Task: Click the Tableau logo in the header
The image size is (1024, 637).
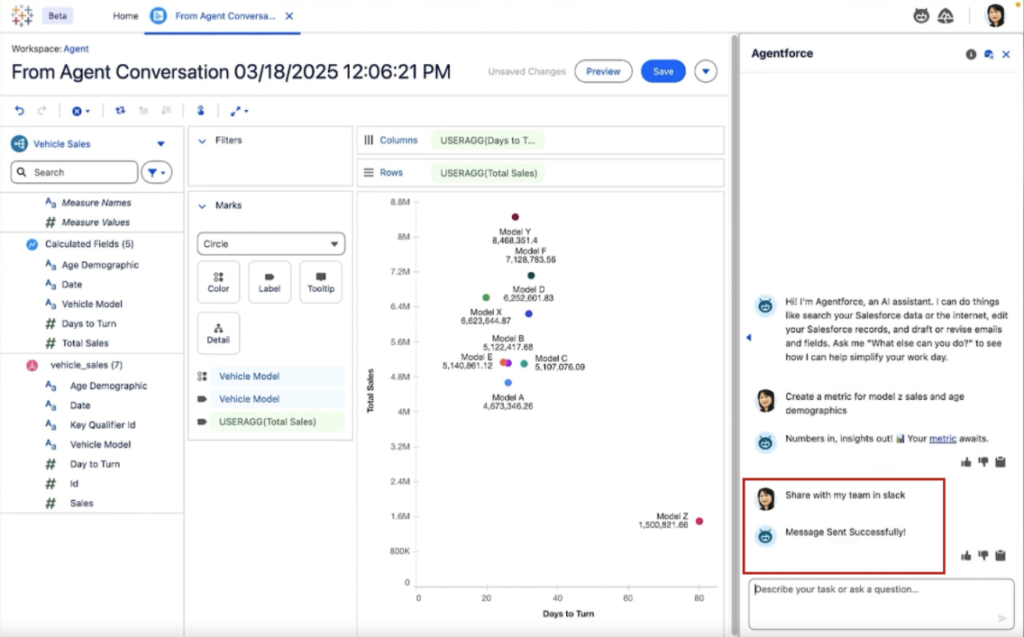Action: (x=22, y=16)
